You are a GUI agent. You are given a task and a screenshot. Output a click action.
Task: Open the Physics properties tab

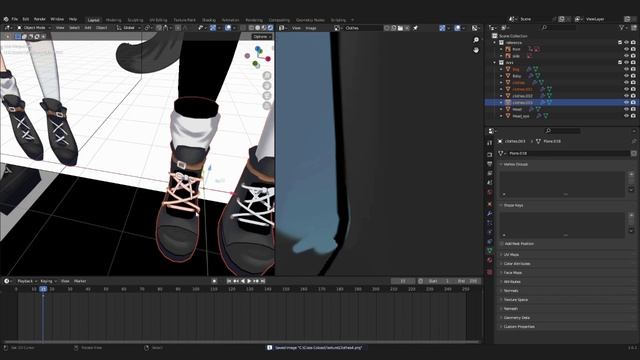click(x=490, y=232)
